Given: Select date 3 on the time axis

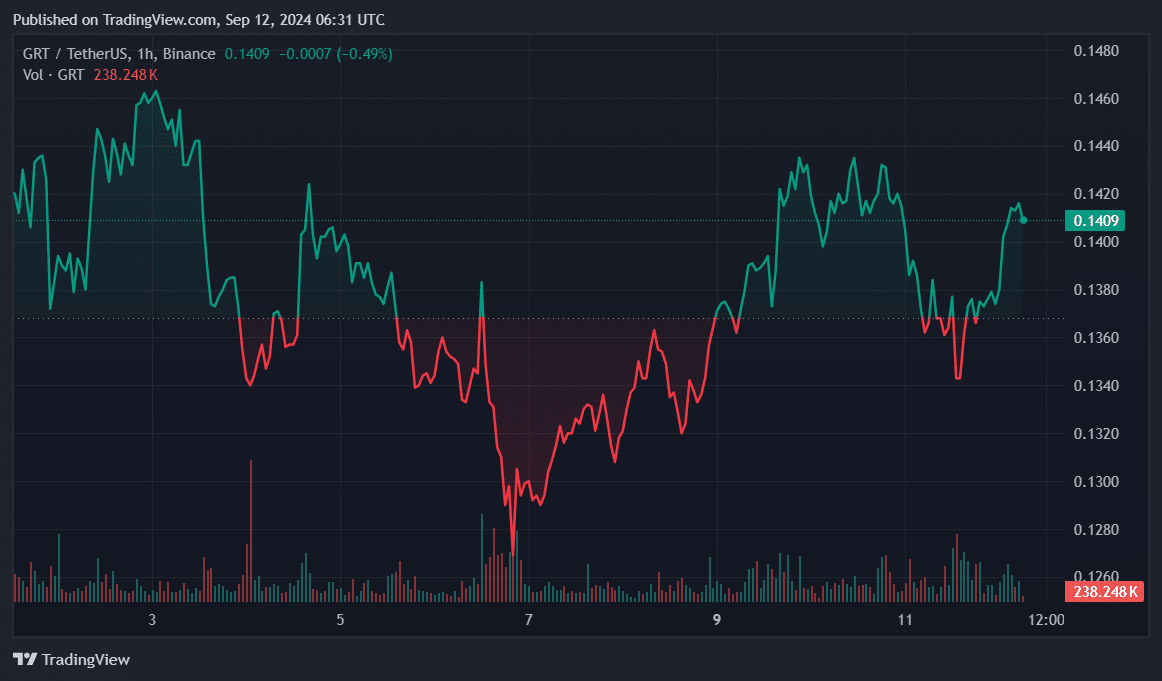Looking at the screenshot, I should [x=152, y=619].
